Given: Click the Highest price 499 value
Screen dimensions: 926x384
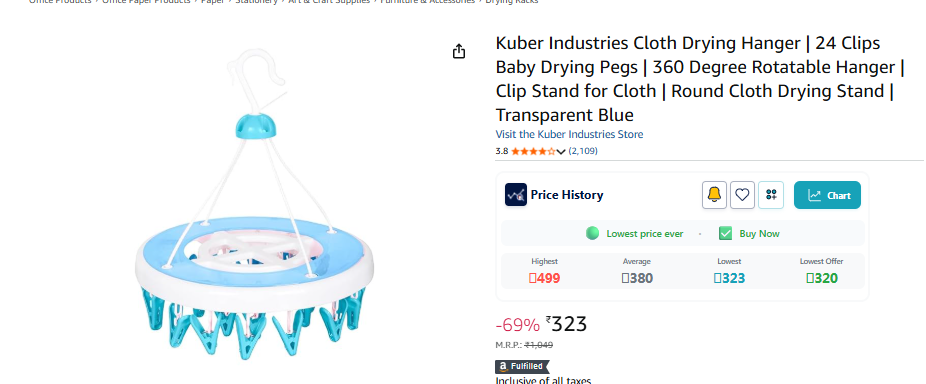Looking at the screenshot, I should pyautogui.click(x=544, y=278).
